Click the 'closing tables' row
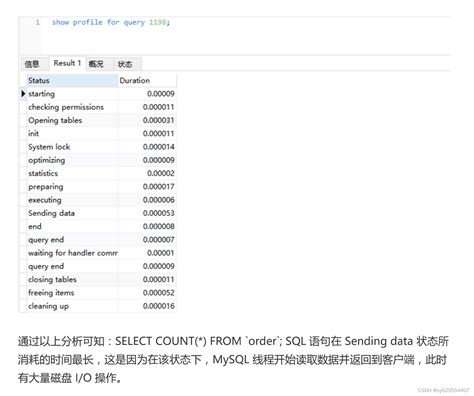 (x=101, y=279)
